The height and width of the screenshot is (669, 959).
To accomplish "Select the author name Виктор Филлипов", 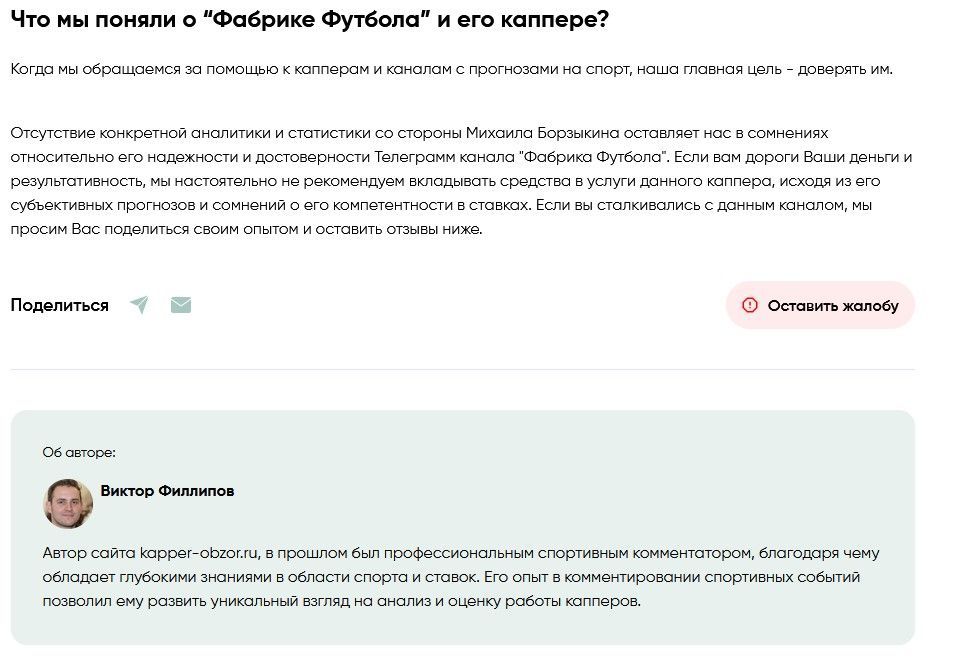I will (x=167, y=491).
